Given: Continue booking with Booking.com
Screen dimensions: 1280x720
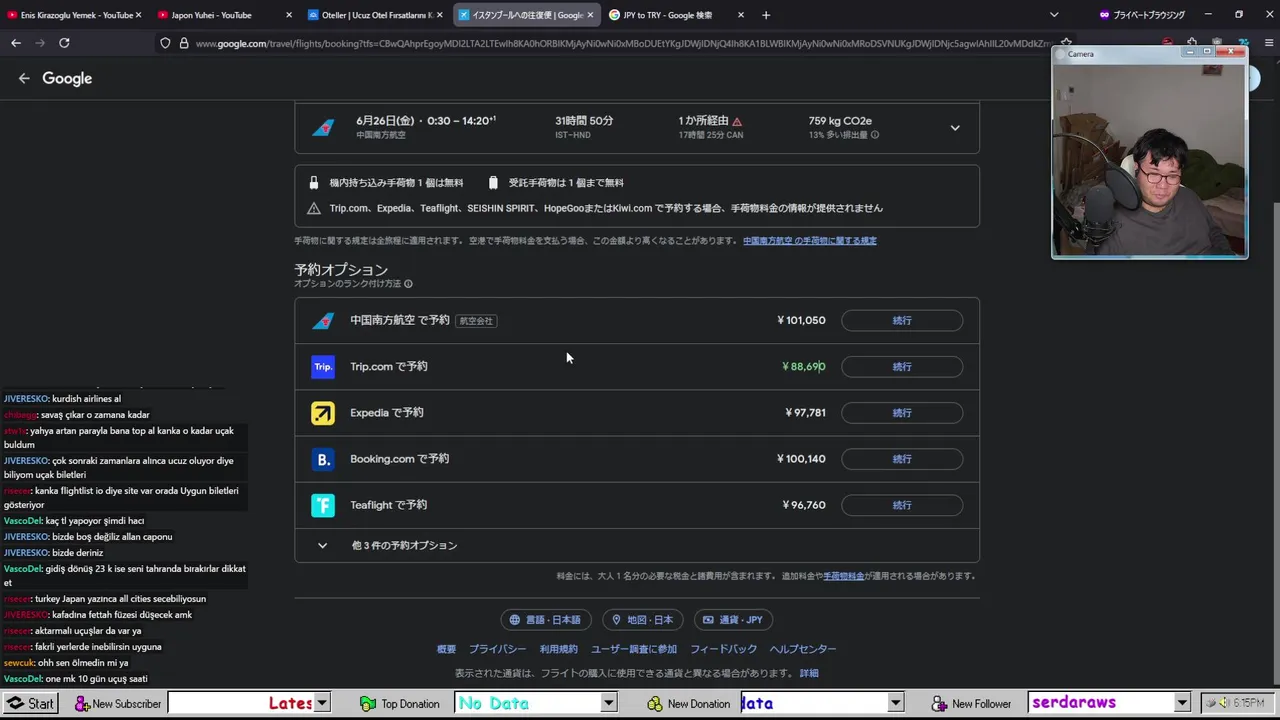Looking at the screenshot, I should point(902,459).
